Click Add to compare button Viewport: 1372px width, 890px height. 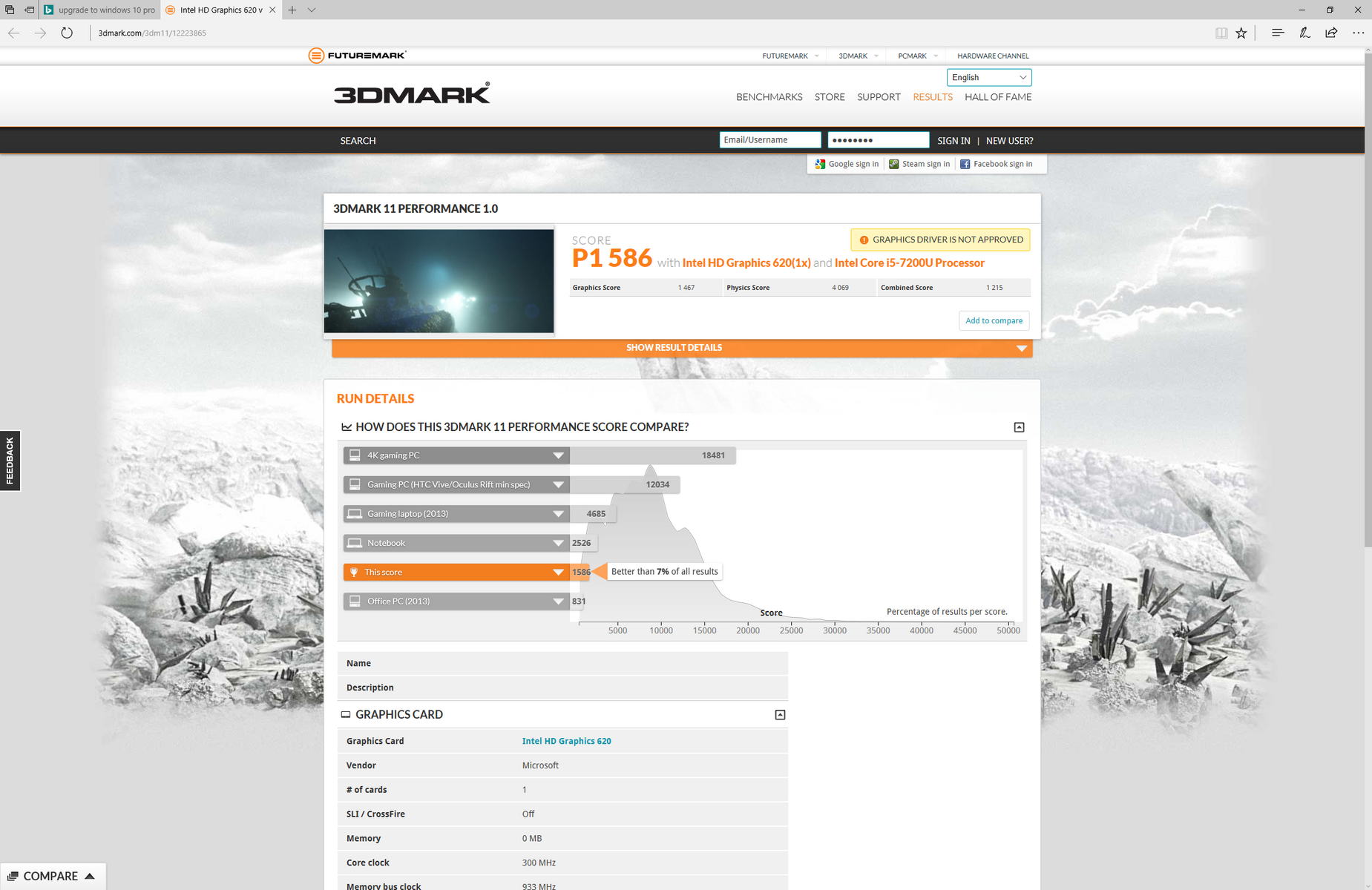tap(994, 320)
